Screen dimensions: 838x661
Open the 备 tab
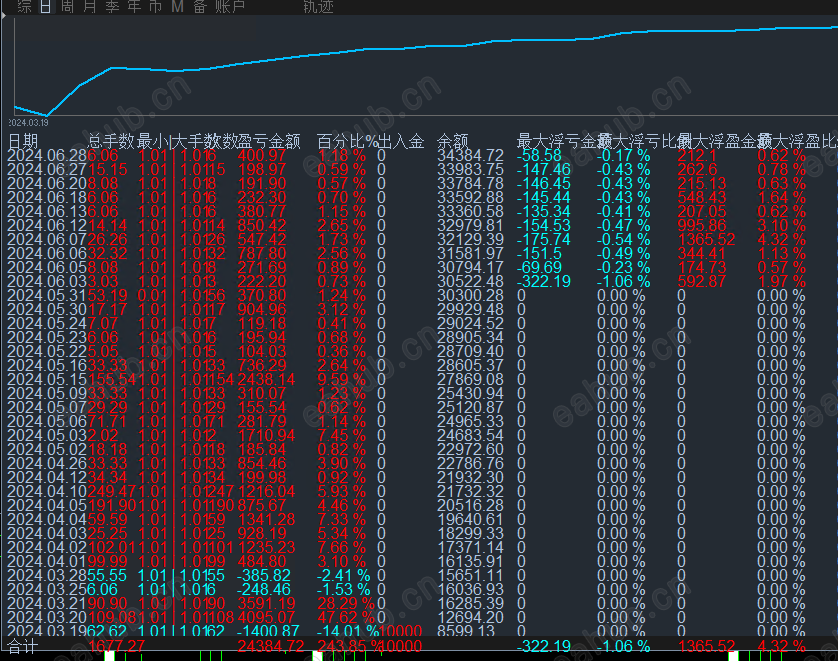pos(200,6)
